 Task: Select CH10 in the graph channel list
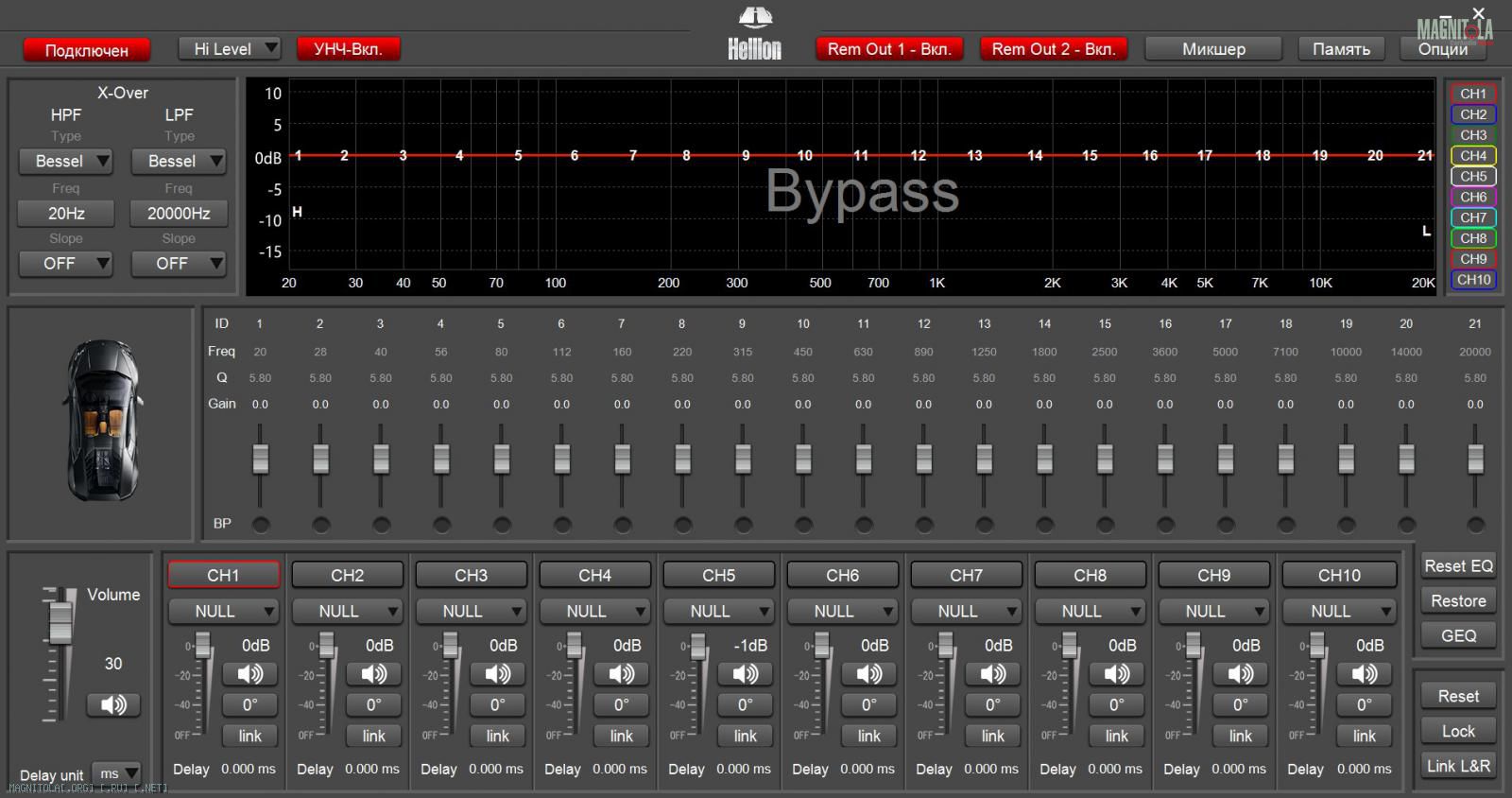click(x=1473, y=280)
